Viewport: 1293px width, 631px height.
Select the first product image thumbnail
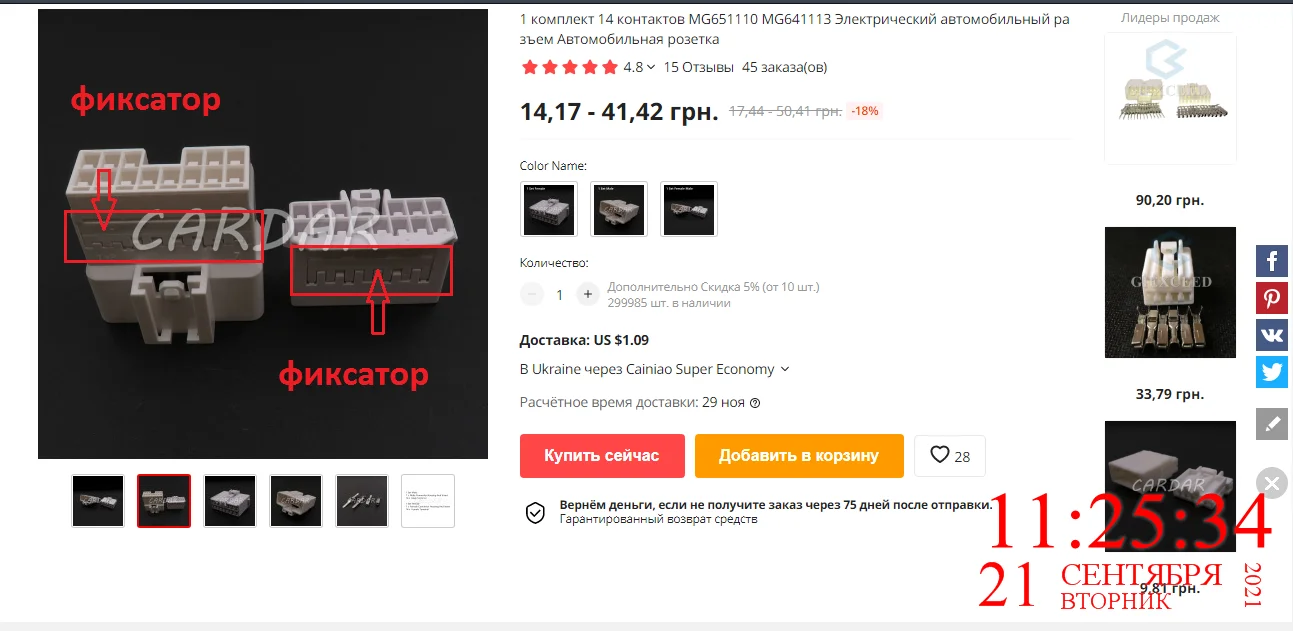(x=98, y=500)
